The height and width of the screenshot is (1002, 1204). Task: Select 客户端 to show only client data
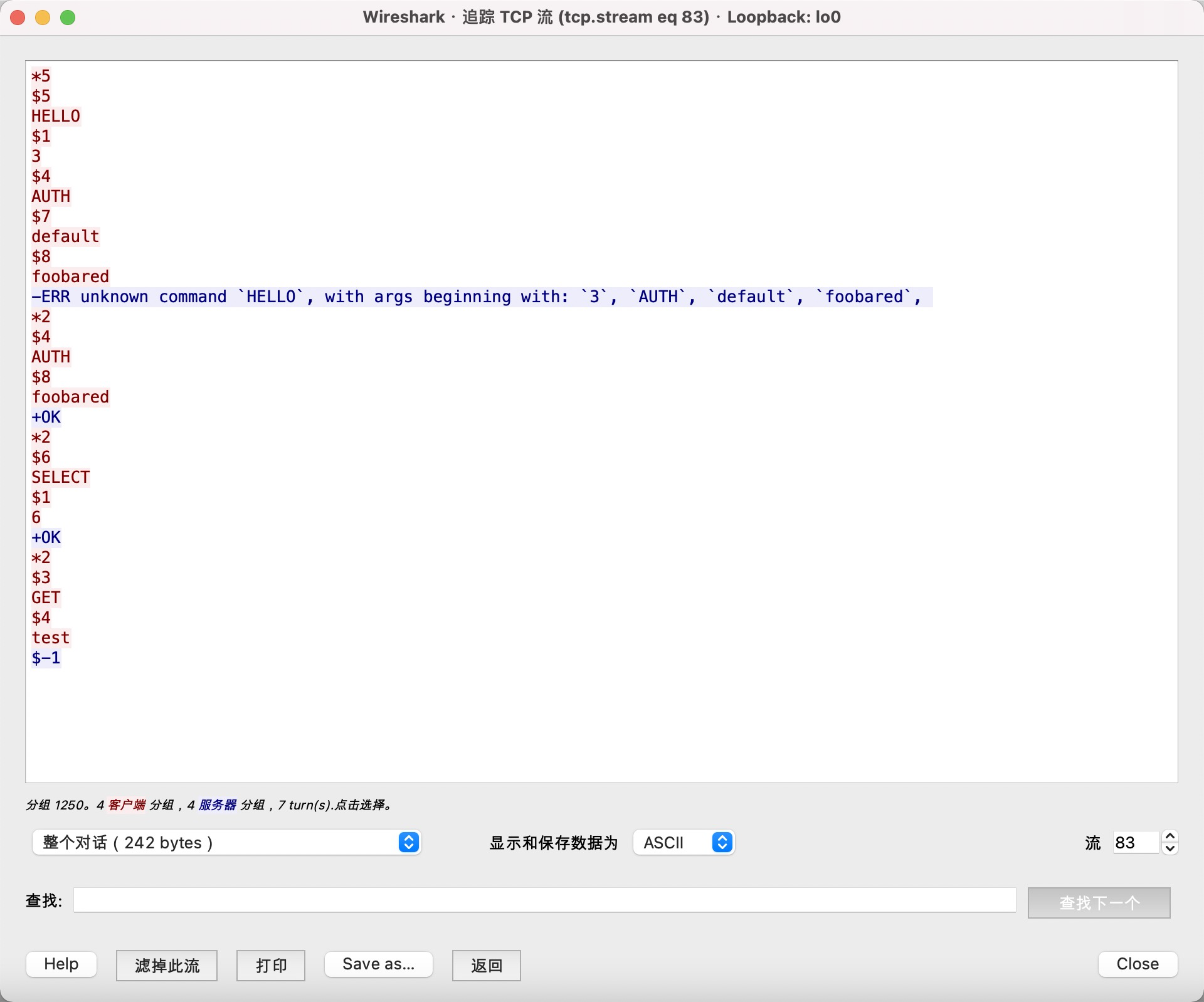[125, 806]
